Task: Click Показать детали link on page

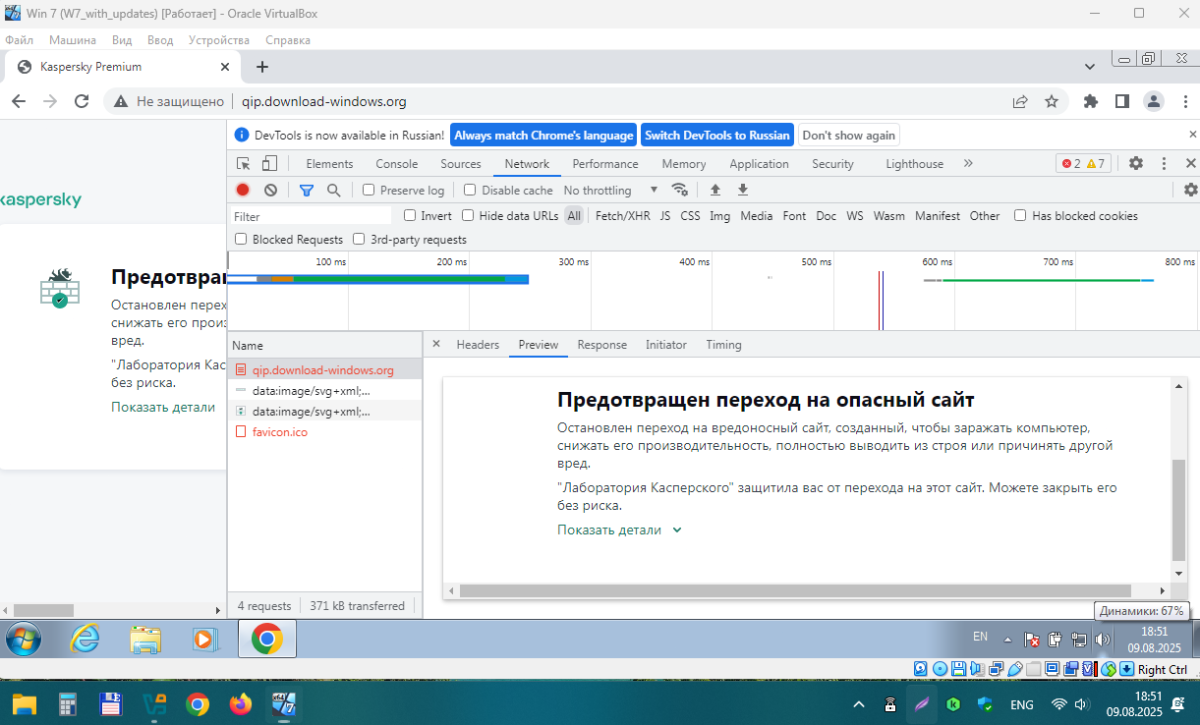Action: [x=163, y=407]
